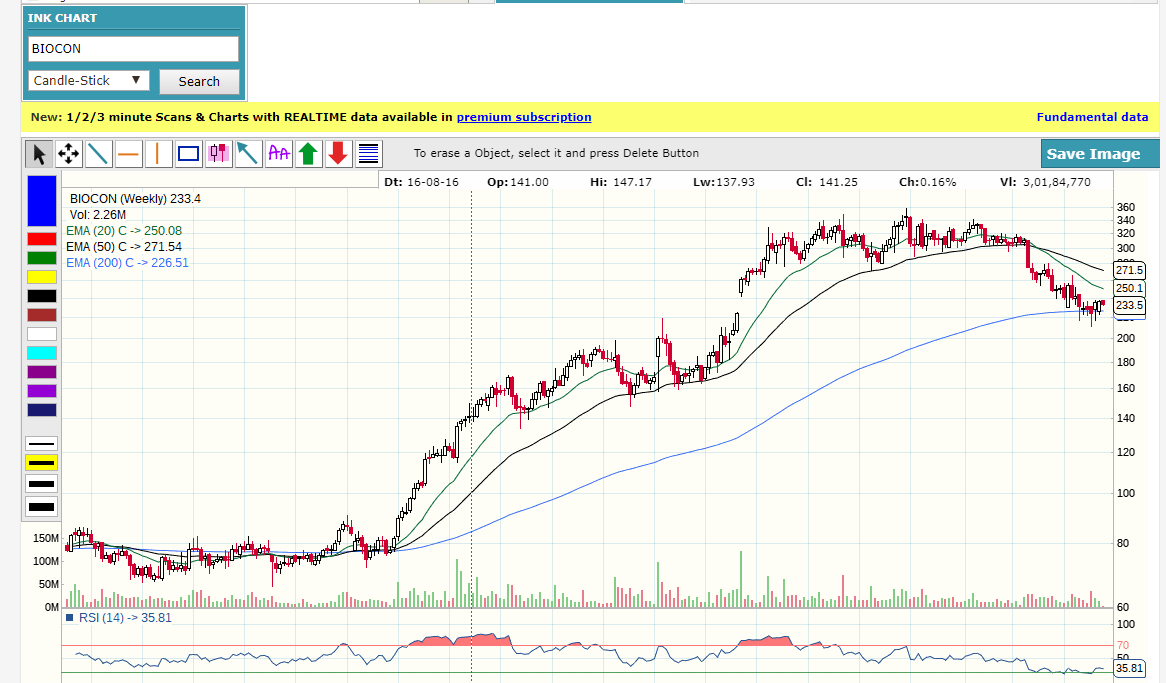1166x683 pixels.
Task: Open the premium subscription link
Action: (524, 117)
